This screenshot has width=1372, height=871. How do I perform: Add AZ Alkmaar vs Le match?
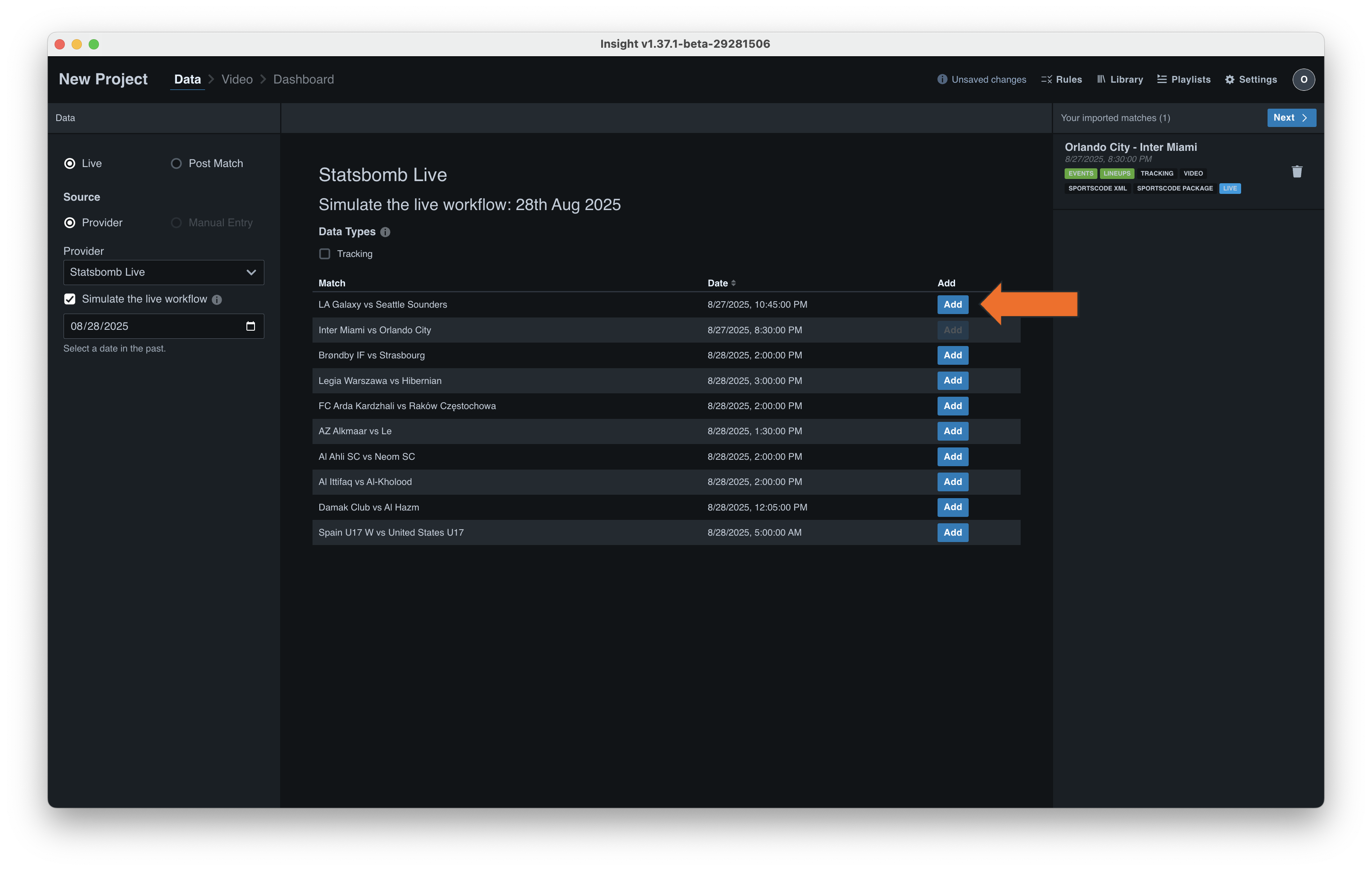click(952, 431)
